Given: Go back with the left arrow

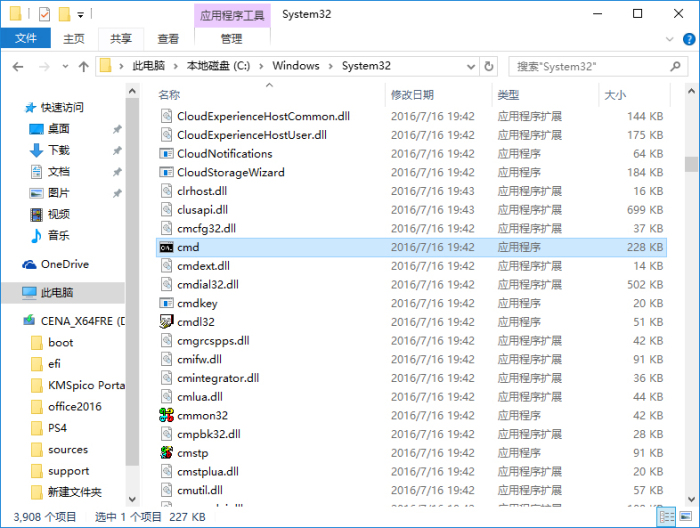Looking at the screenshot, I should tap(18, 67).
